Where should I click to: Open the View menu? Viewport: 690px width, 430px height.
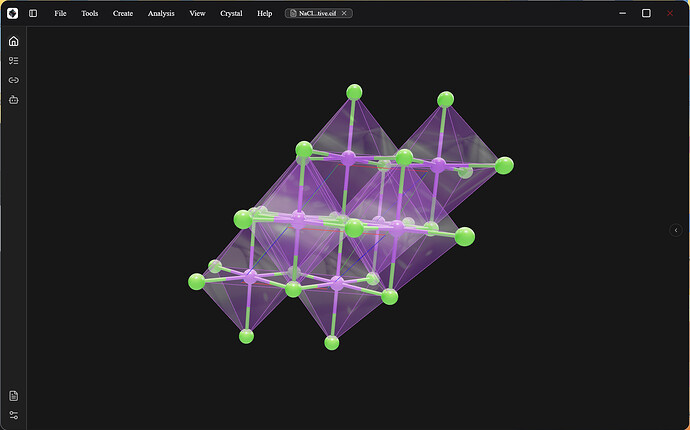[197, 13]
